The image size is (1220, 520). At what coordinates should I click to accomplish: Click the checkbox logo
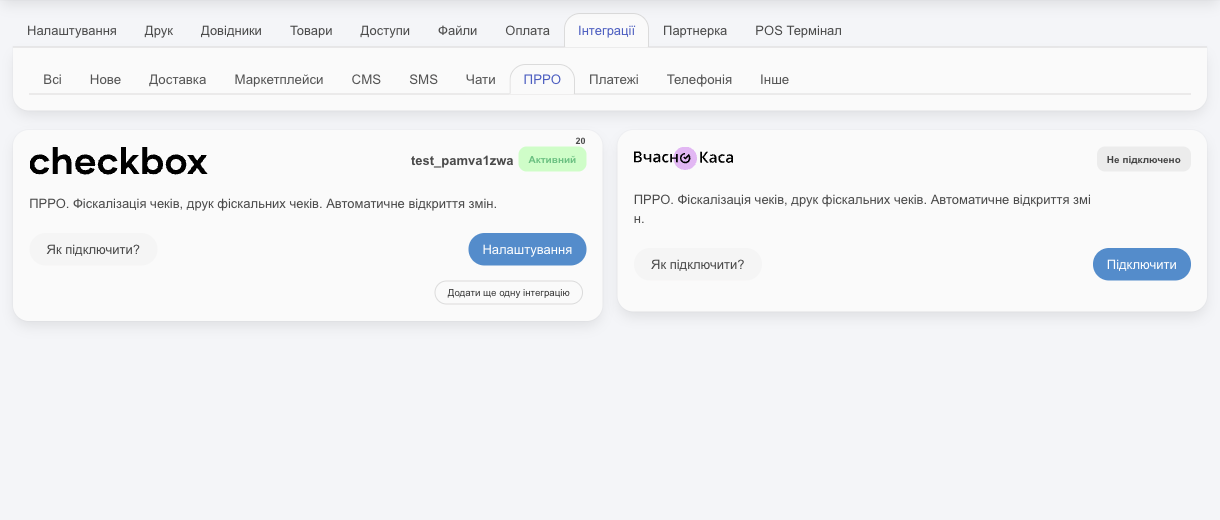(x=118, y=161)
